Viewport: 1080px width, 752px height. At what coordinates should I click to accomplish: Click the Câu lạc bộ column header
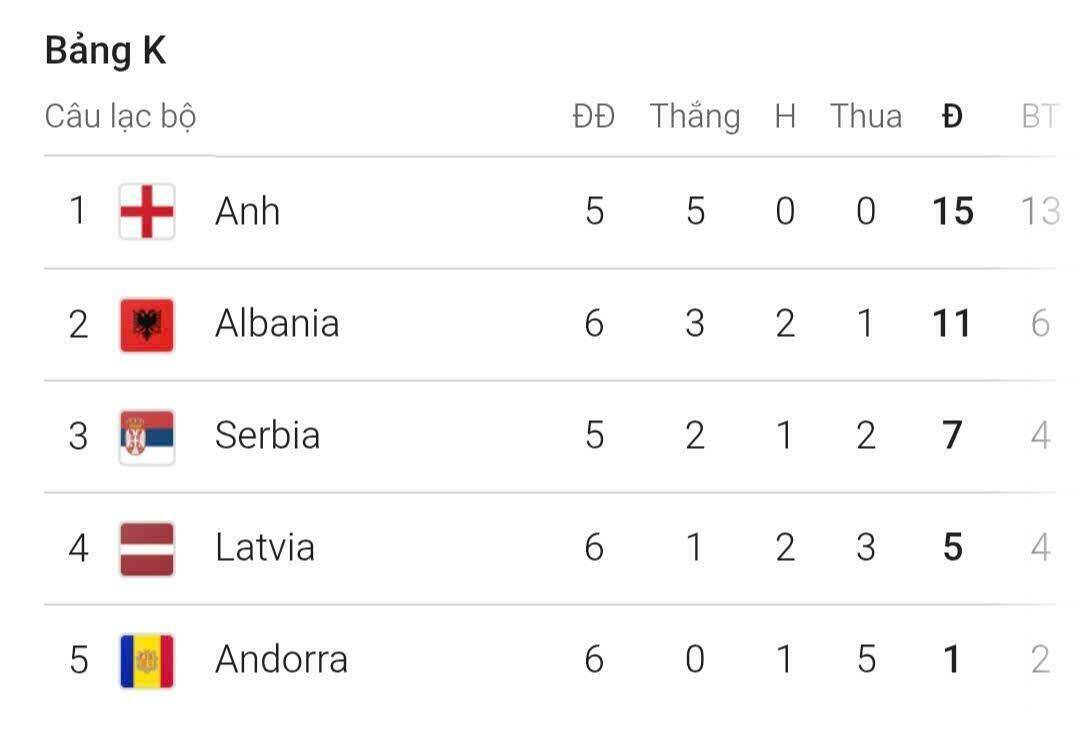120,117
